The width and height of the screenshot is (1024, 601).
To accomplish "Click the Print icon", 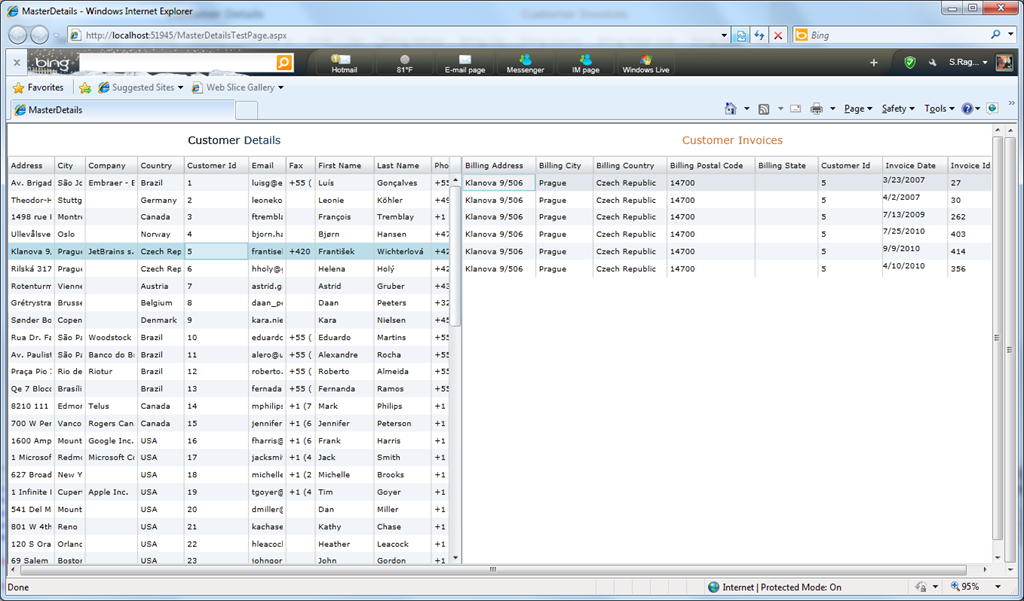I will [x=816, y=109].
